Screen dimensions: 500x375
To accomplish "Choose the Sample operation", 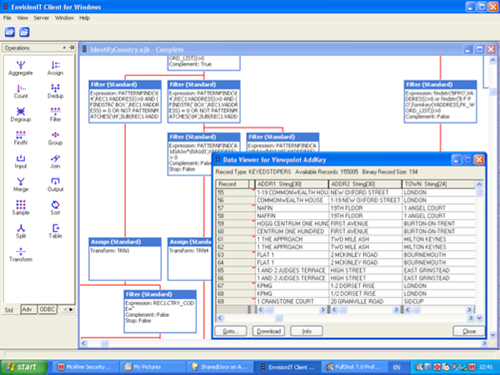I will [x=21, y=208].
